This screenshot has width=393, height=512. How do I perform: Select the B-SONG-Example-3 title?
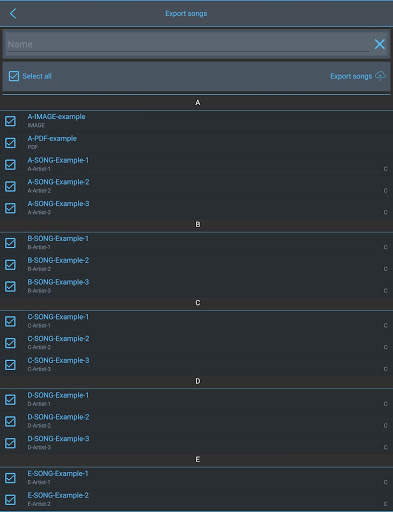tap(58, 282)
